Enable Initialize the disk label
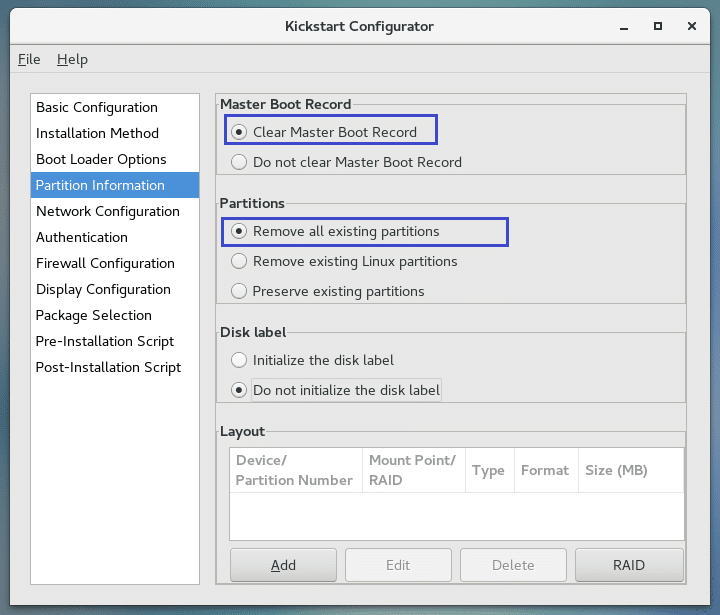720x615 pixels. pyautogui.click(x=239, y=360)
